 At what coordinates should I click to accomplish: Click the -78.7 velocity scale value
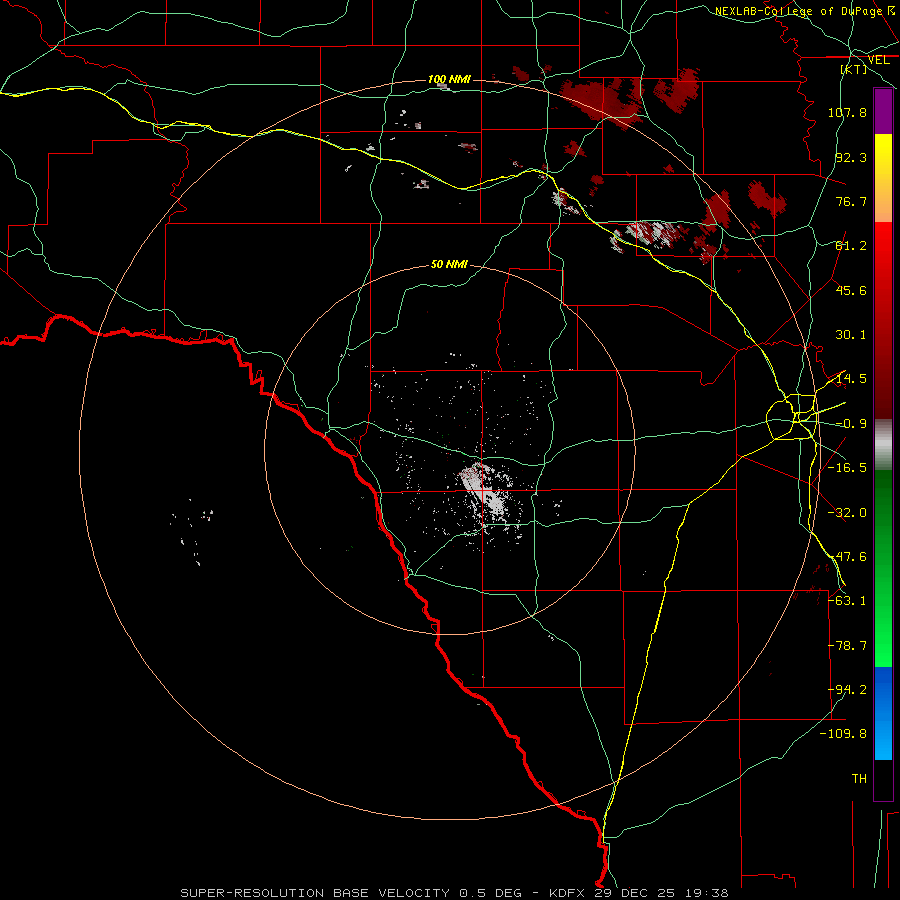click(847, 646)
